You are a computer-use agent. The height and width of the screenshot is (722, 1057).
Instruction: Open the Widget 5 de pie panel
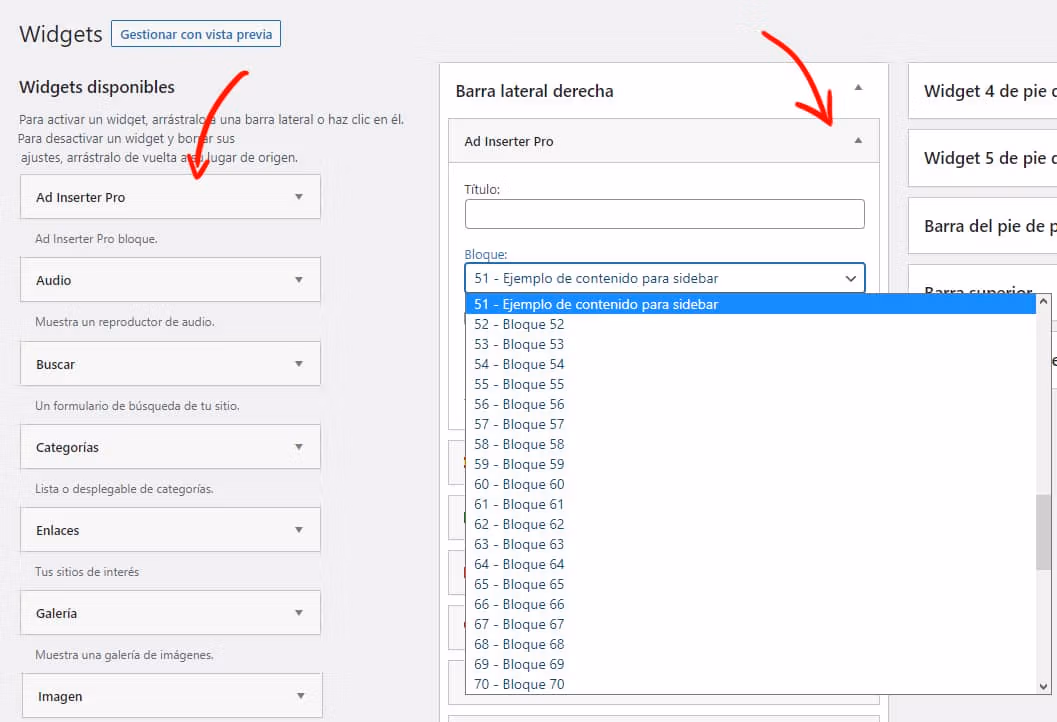[x=983, y=158]
